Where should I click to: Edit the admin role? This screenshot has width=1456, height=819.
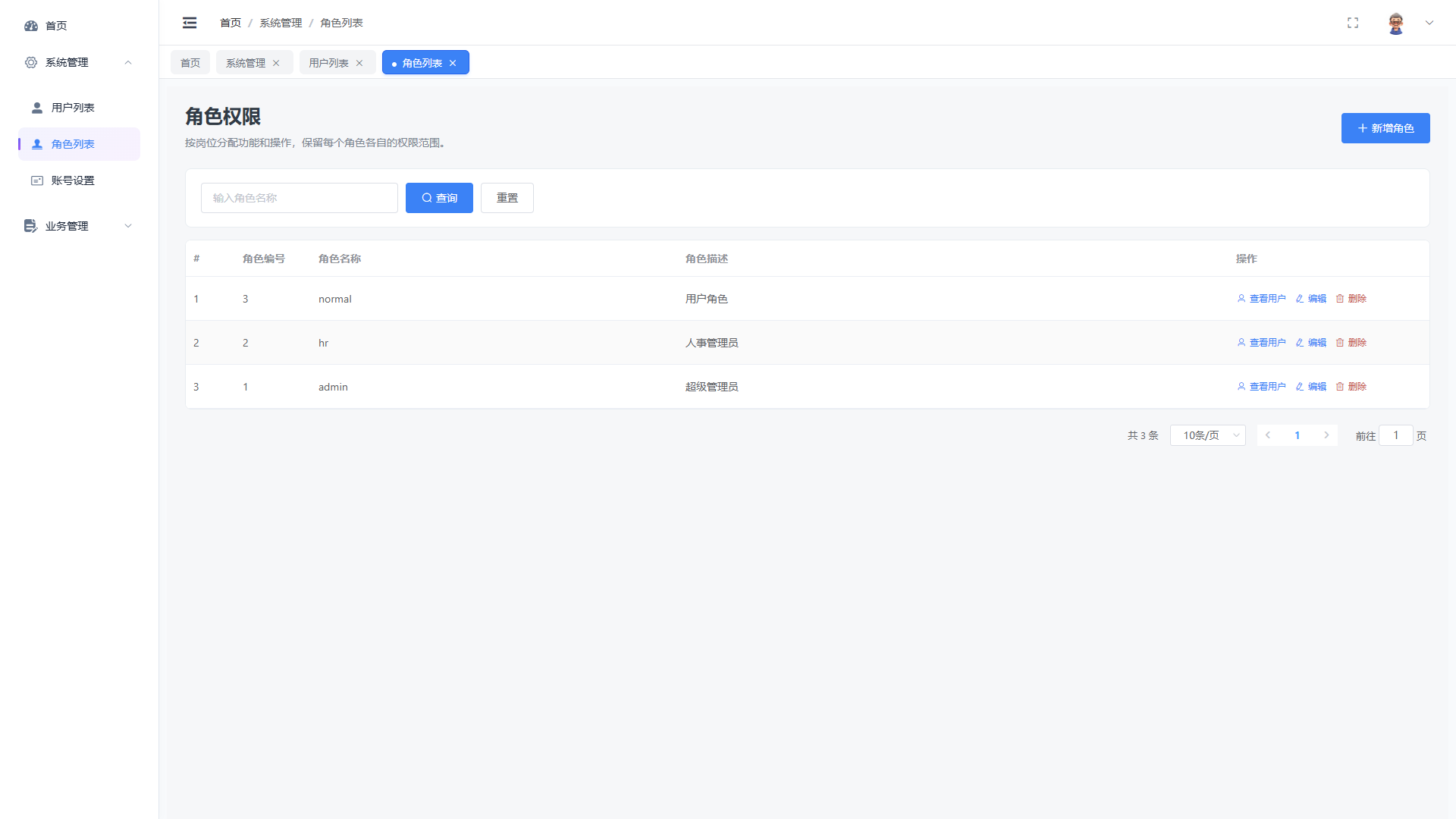pos(1311,387)
